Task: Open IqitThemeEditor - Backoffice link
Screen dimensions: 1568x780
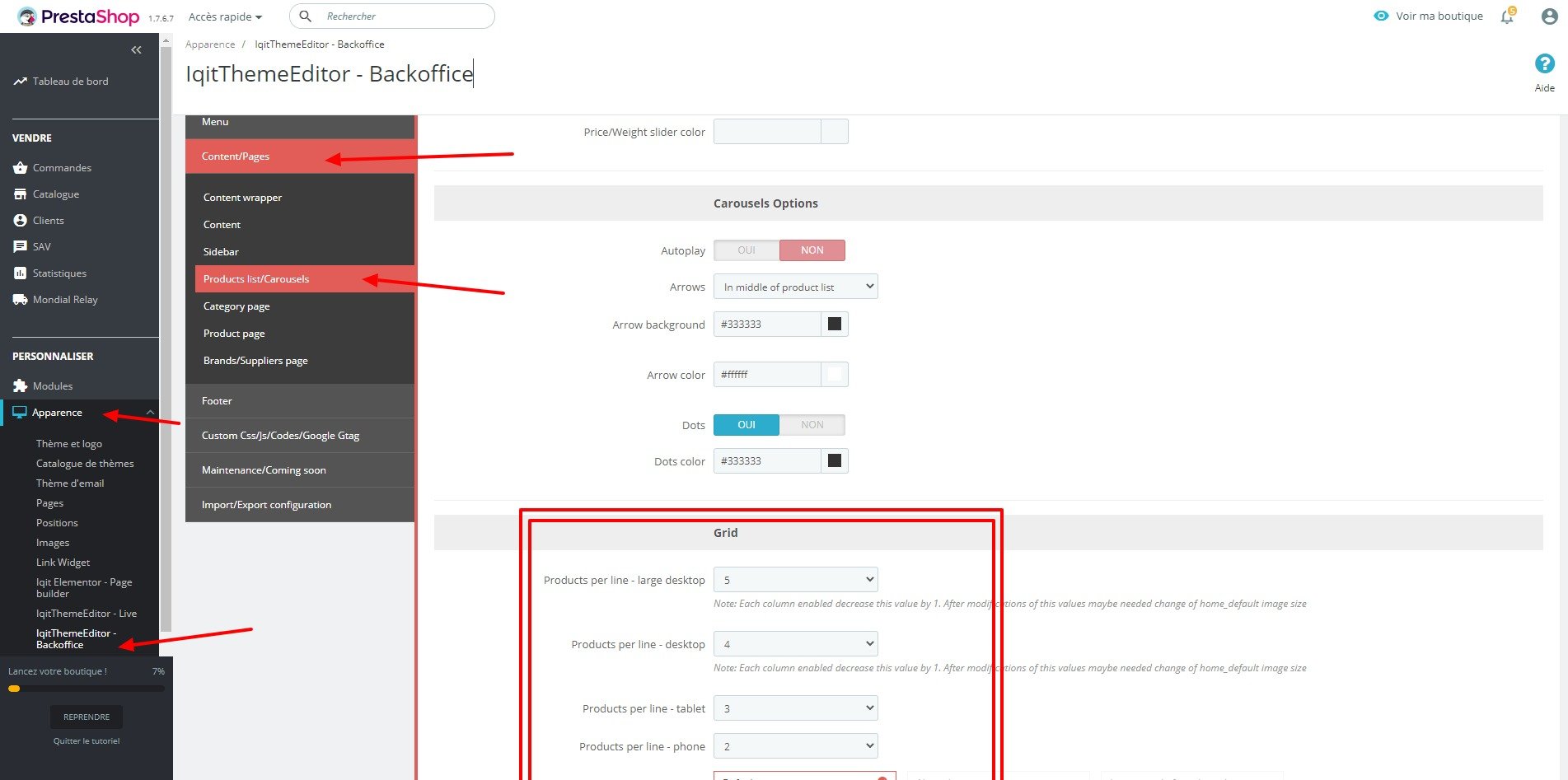Action: point(76,639)
